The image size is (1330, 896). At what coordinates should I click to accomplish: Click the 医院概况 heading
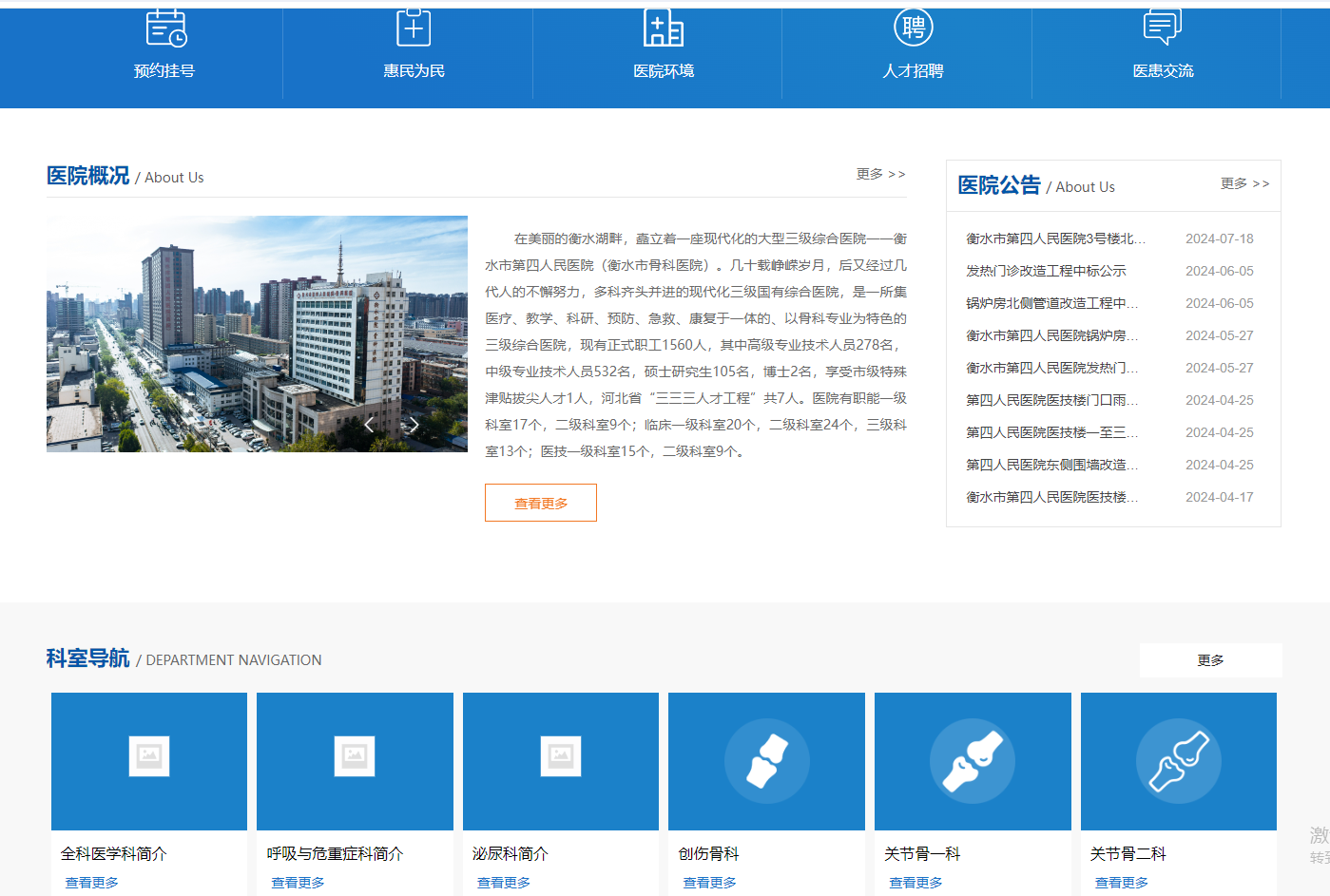click(x=88, y=176)
